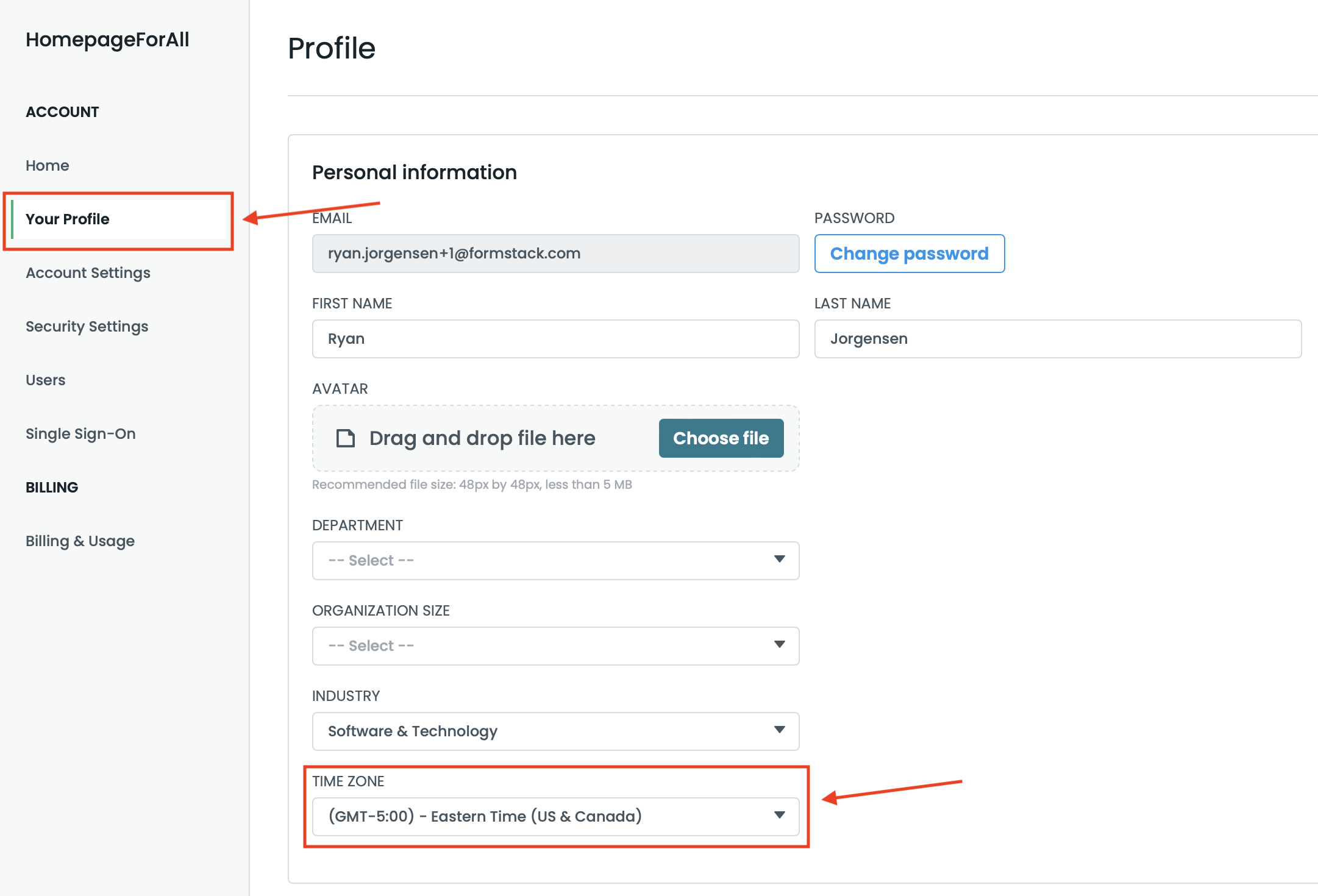Click the Department dropdown arrow
Image resolution: width=1318 pixels, height=896 pixels.
tap(779, 560)
